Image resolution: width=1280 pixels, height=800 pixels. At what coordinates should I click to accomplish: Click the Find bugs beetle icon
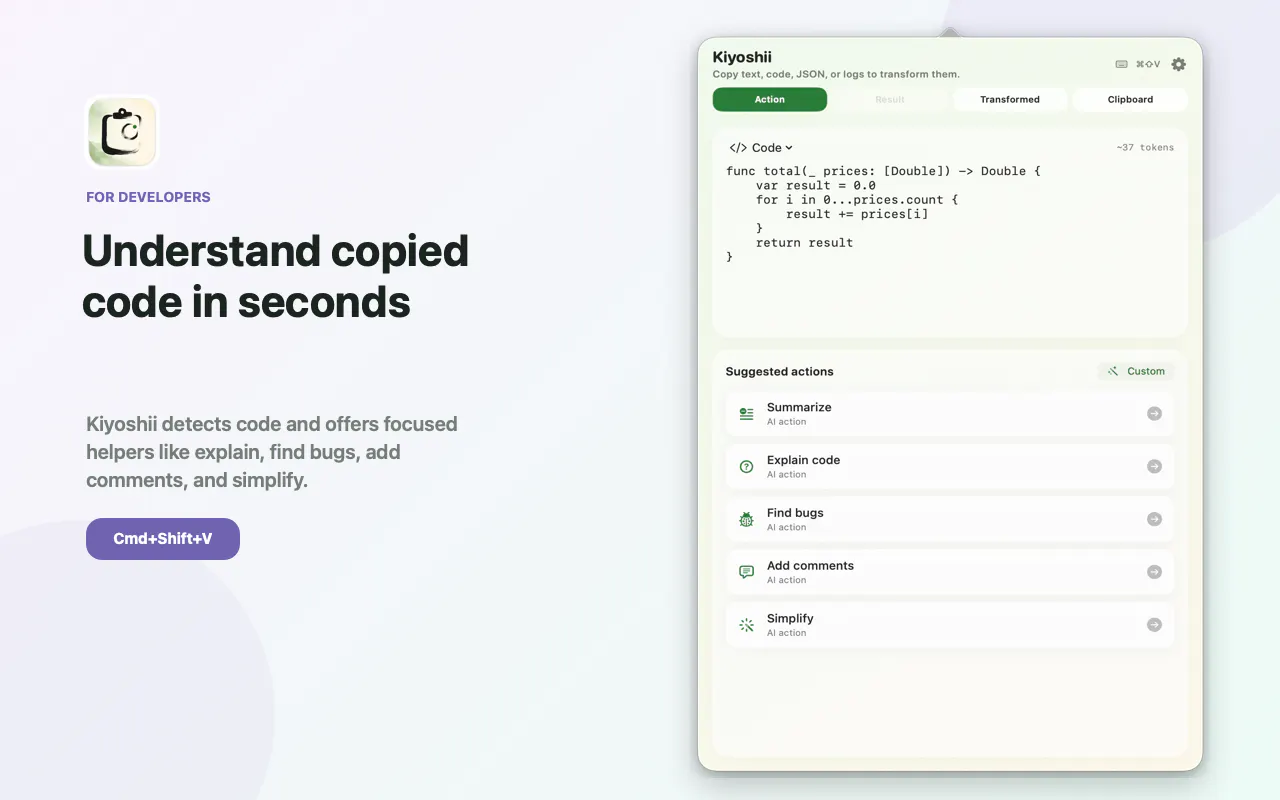[746, 519]
